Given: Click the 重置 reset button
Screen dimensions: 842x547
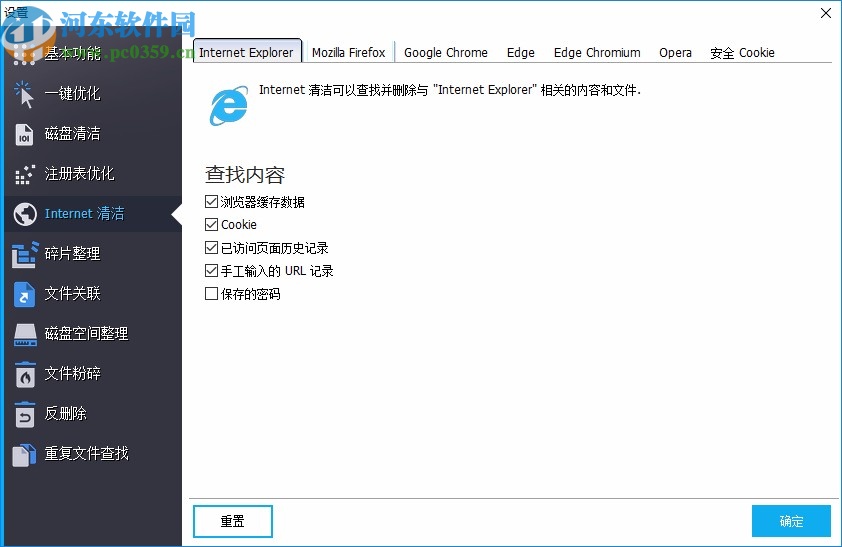Looking at the screenshot, I should point(233,521).
